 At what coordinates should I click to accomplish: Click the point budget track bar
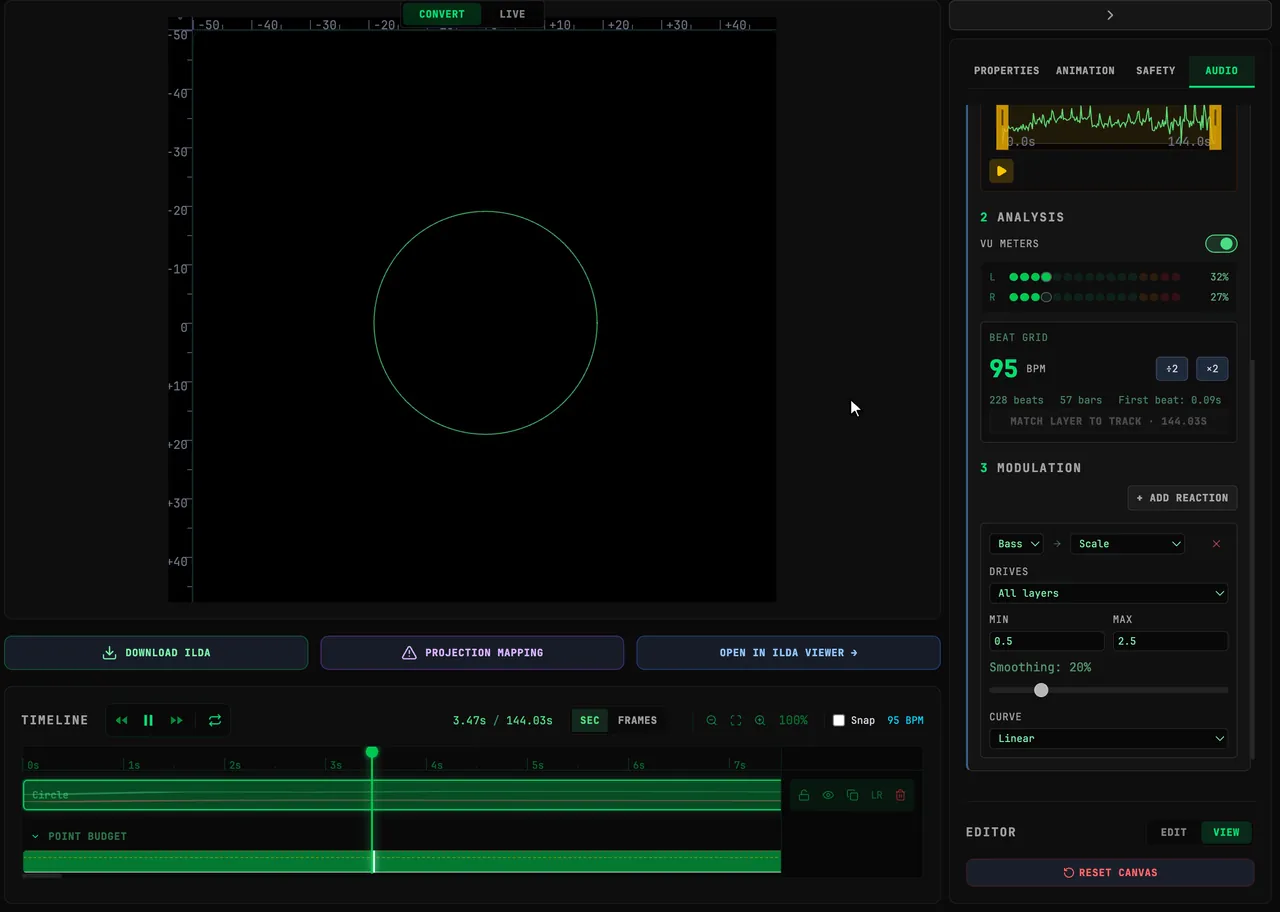point(402,861)
